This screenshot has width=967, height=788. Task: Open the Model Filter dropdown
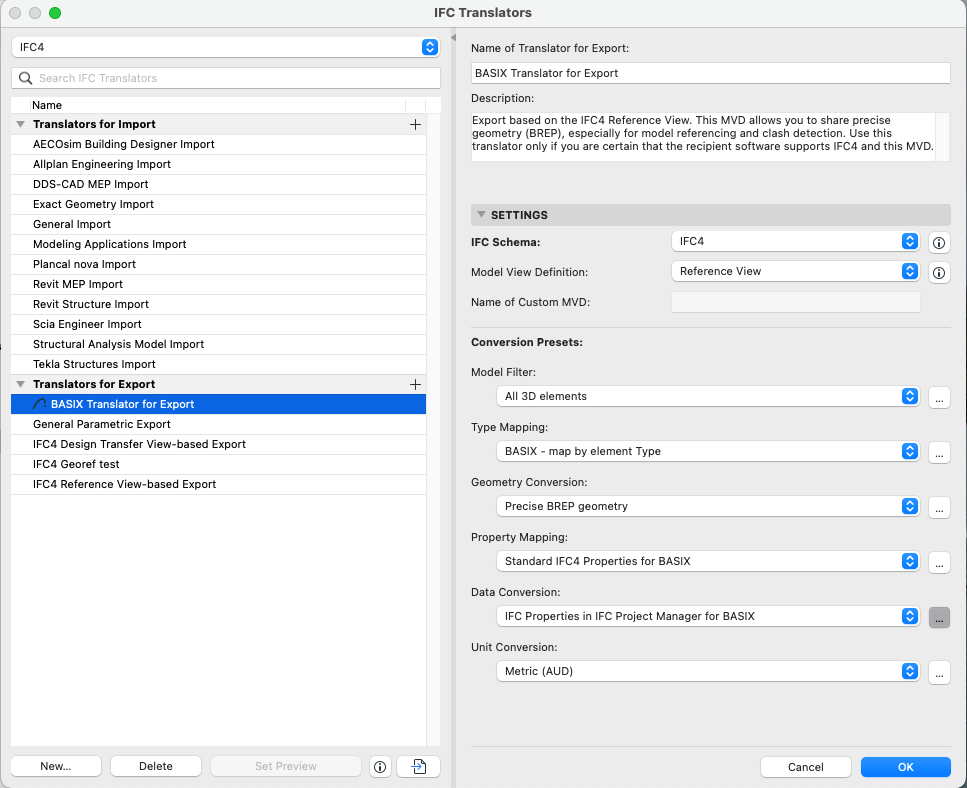pyautogui.click(x=707, y=396)
